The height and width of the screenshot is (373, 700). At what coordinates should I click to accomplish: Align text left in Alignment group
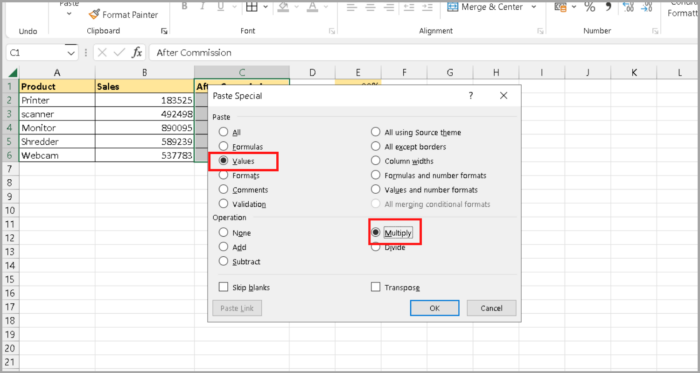point(352,7)
